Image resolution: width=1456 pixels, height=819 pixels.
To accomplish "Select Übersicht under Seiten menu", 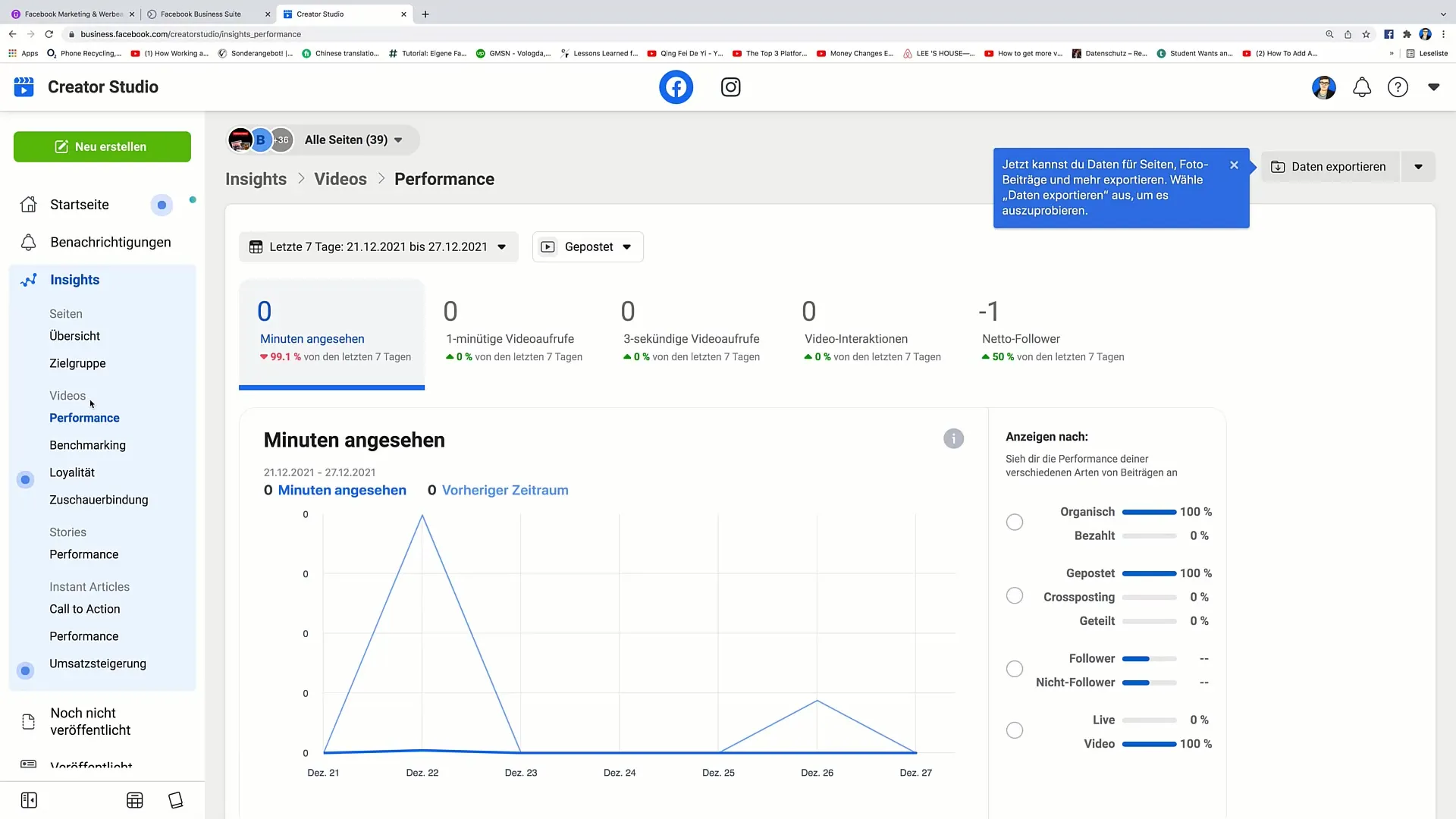I will (x=74, y=335).
